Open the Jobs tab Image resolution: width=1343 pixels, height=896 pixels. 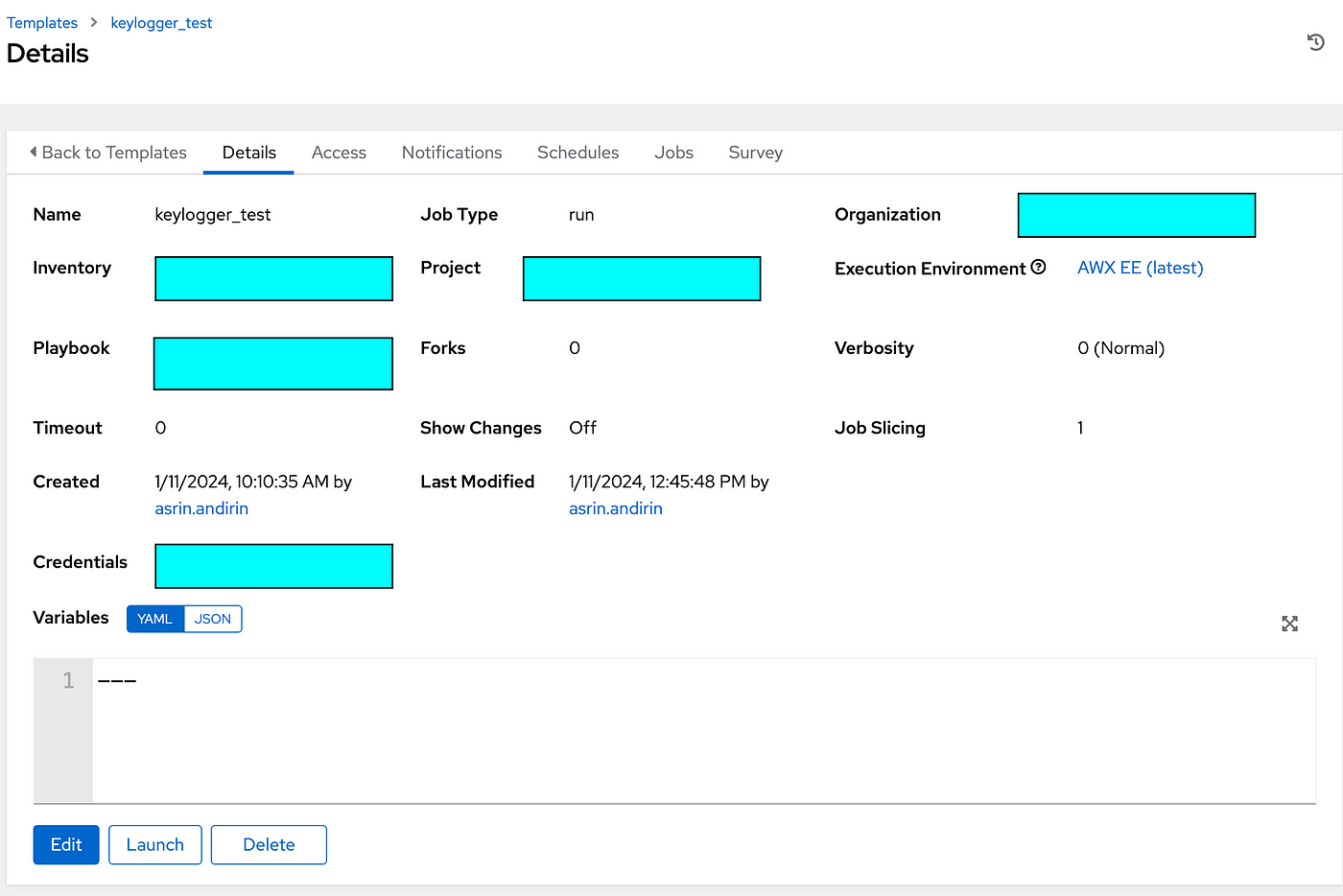673,153
